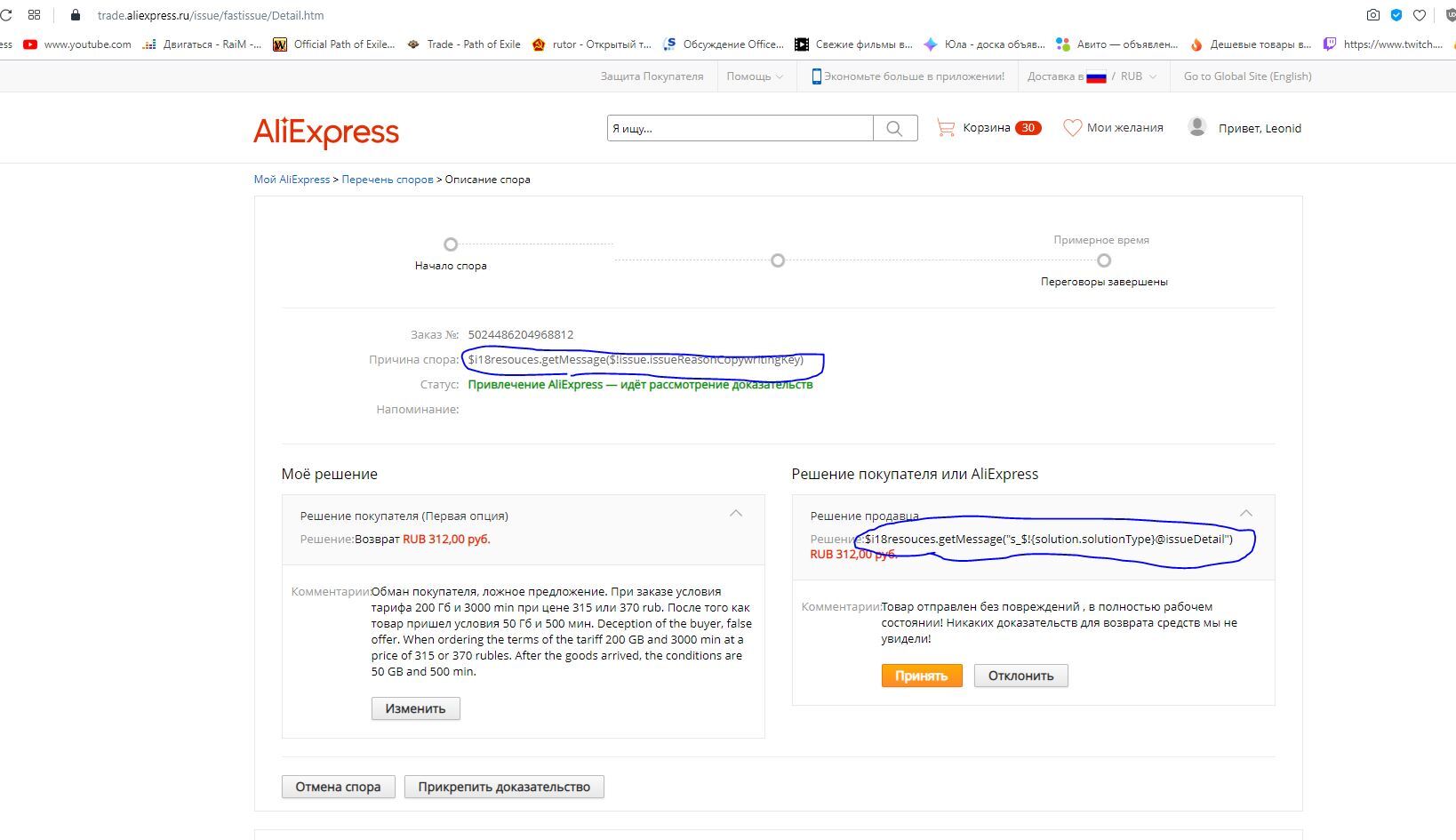Screen dimensions: 1456x840
Task: Click the Моё решение heading
Action: [x=330, y=474]
